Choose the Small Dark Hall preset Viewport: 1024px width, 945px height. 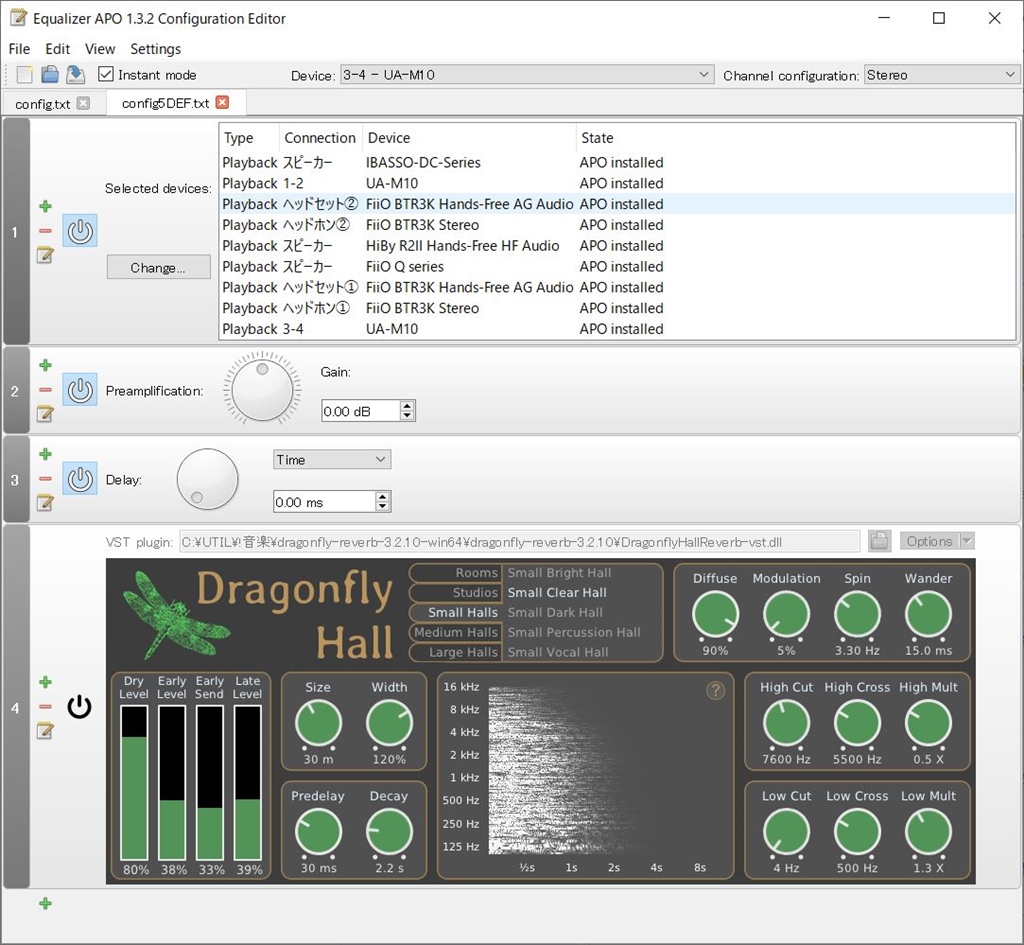pyautogui.click(x=555, y=613)
